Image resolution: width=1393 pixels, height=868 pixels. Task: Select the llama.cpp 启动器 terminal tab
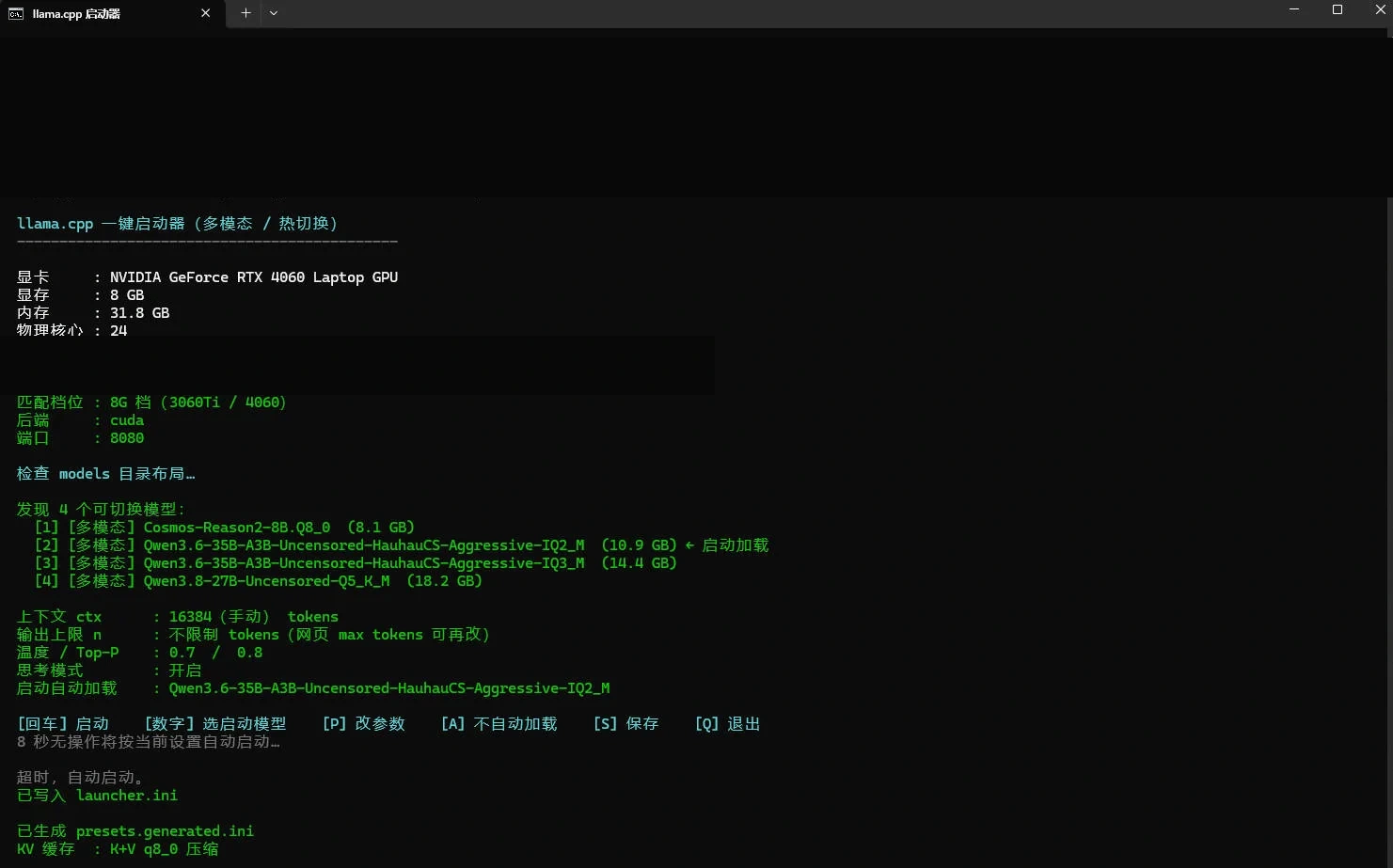[x=111, y=14]
